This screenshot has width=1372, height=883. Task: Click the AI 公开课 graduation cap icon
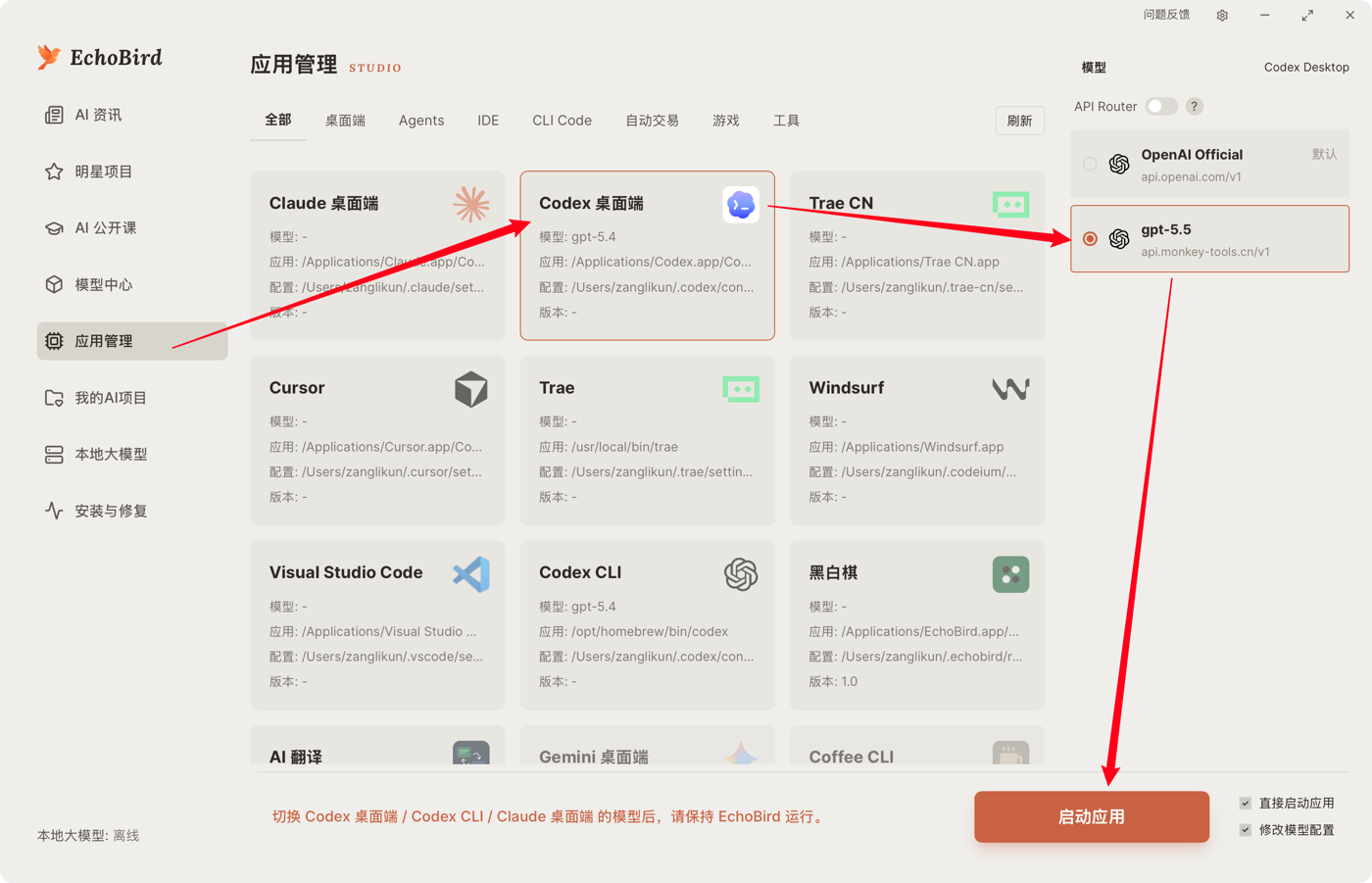(54, 228)
